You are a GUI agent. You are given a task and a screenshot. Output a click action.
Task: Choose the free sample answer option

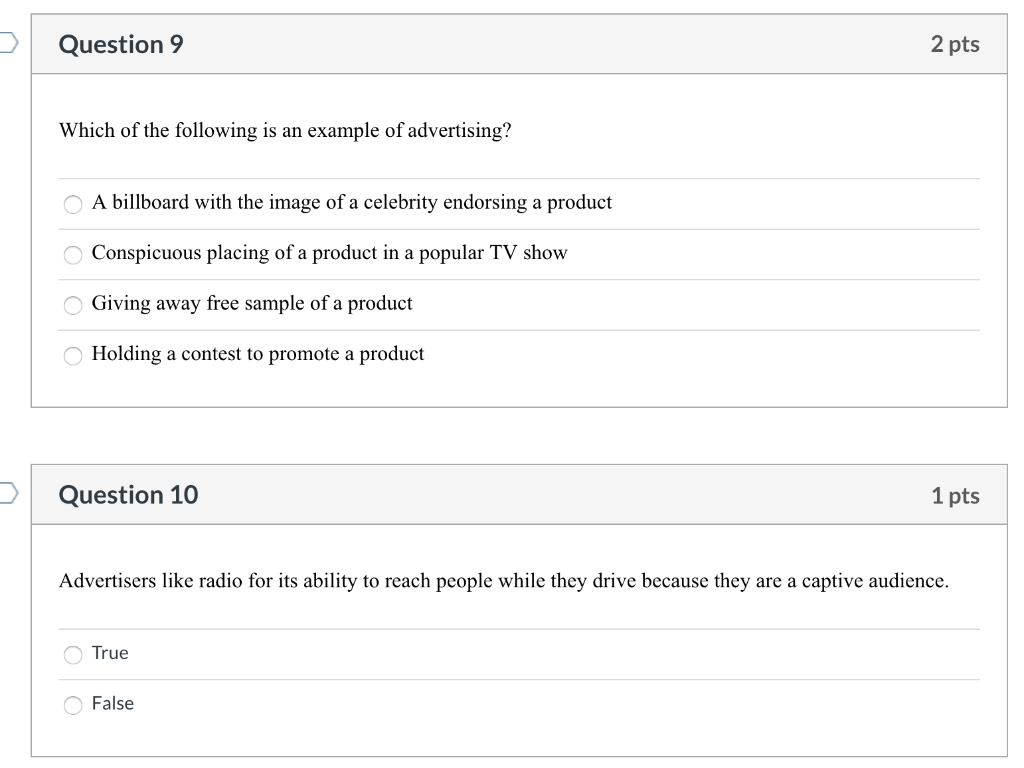(72, 305)
